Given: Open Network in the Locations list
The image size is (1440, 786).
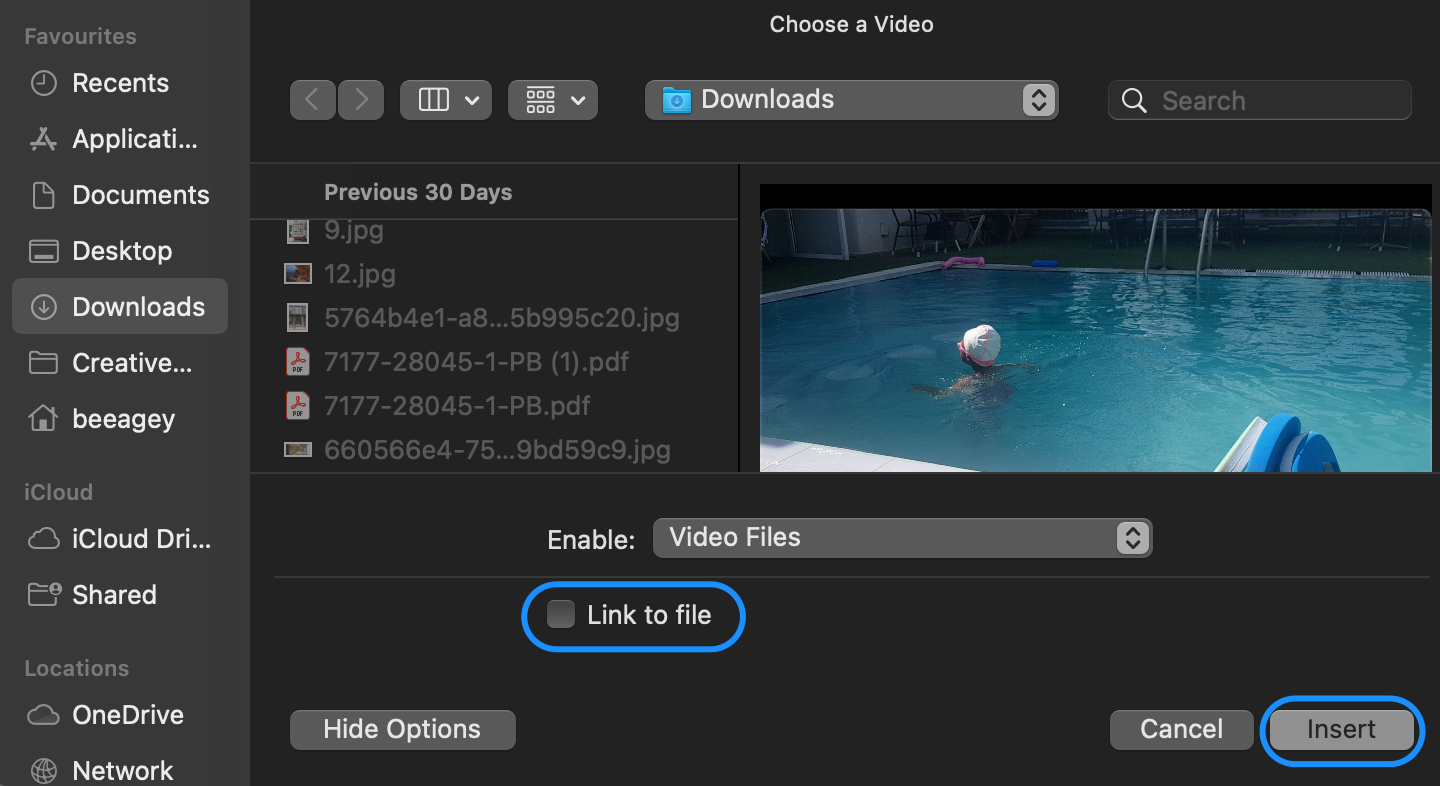Looking at the screenshot, I should click(x=122, y=769).
